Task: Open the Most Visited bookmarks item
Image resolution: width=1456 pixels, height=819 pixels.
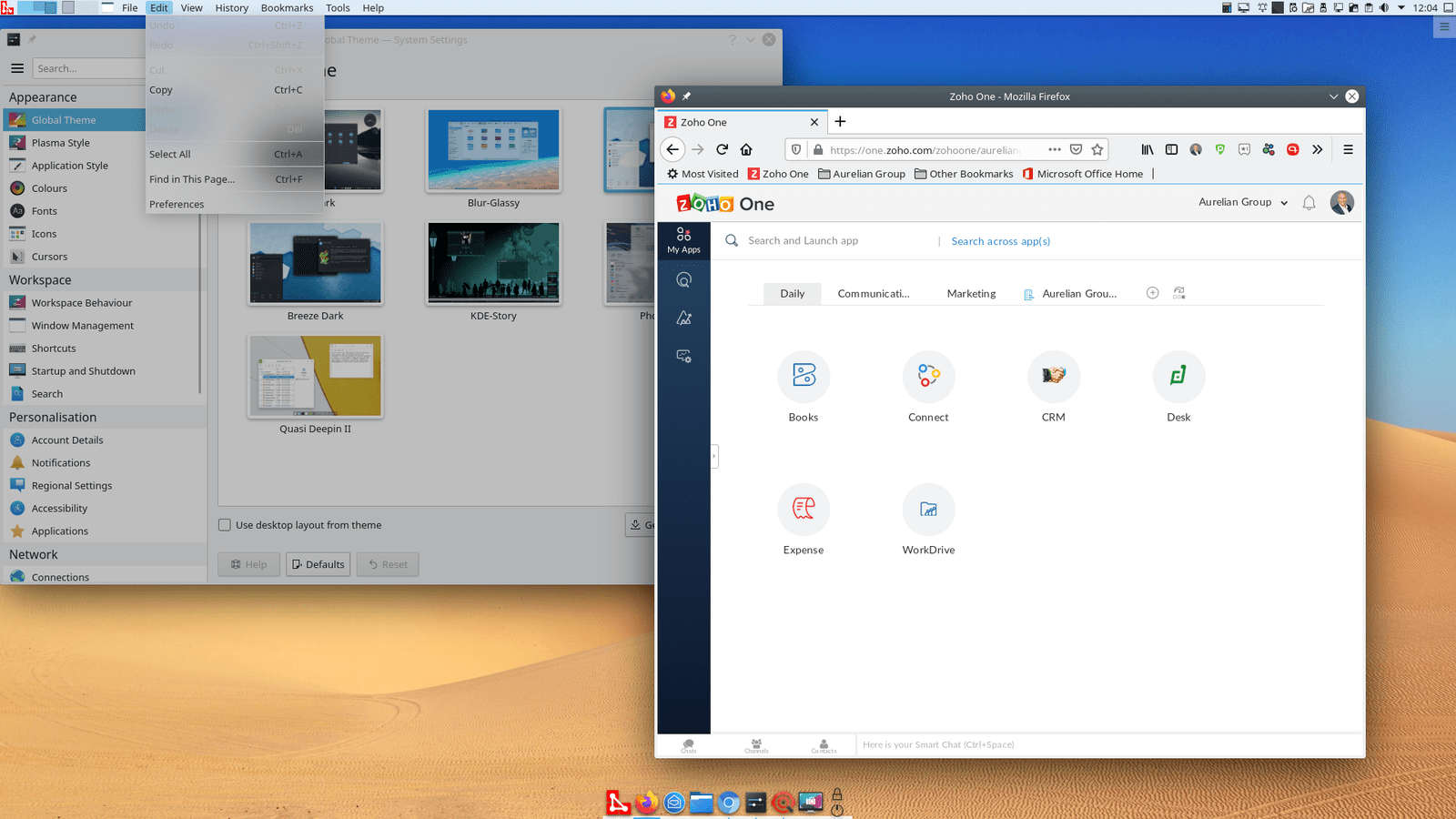Action: tap(702, 174)
